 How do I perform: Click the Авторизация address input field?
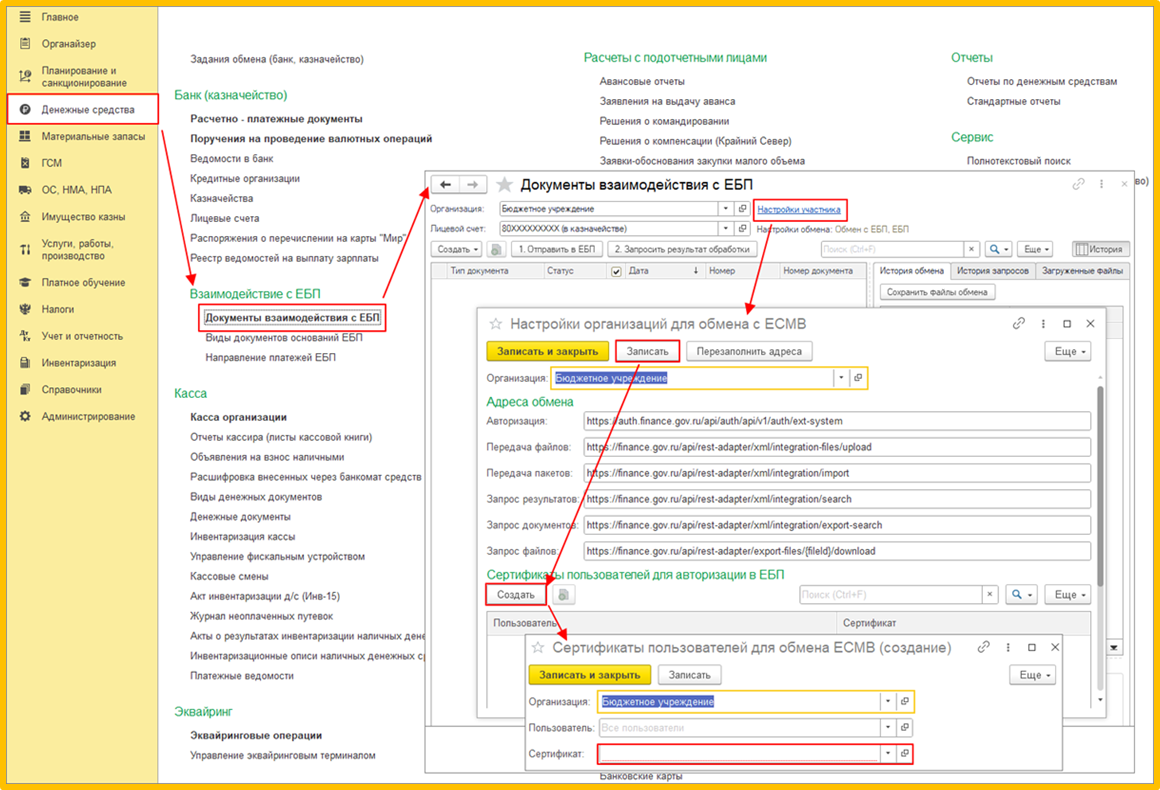click(x=837, y=421)
